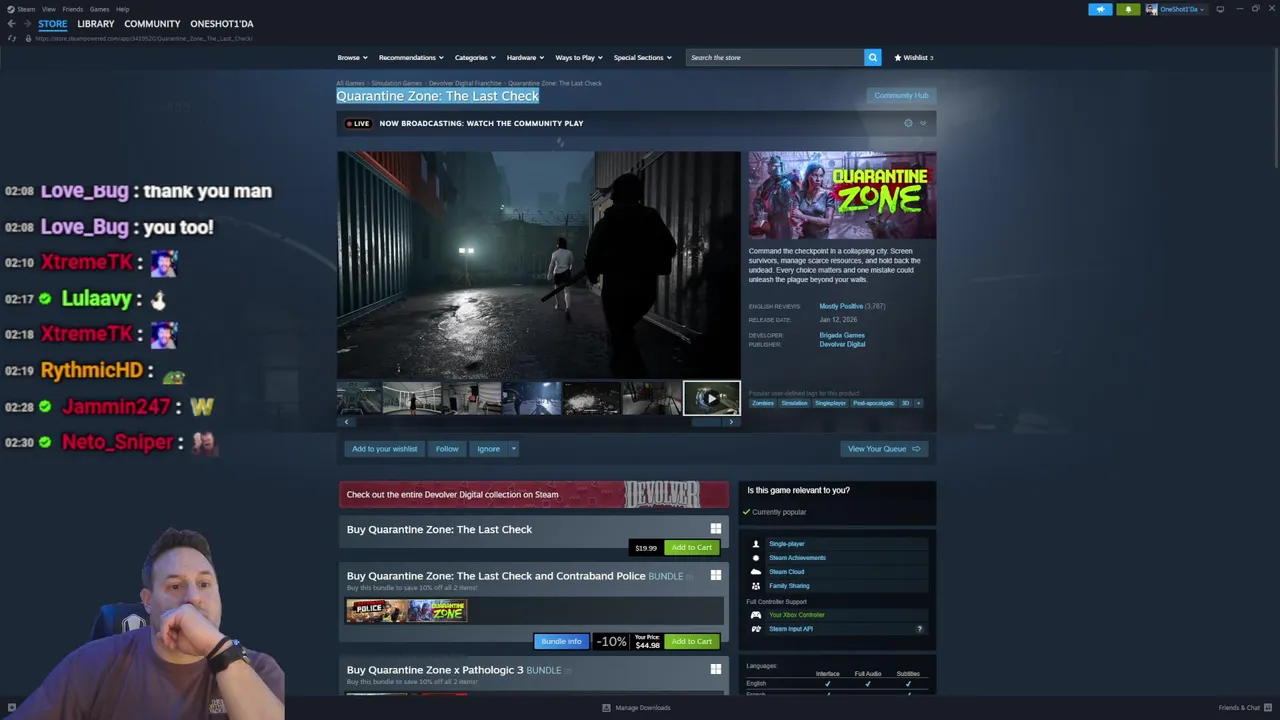
Task: Go forward with the forward arrow
Action: click(x=27, y=24)
